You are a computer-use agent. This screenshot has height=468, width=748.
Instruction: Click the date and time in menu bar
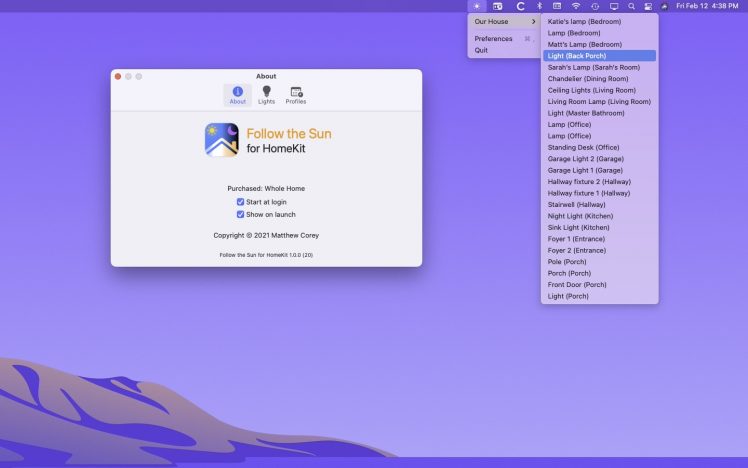point(707,6)
